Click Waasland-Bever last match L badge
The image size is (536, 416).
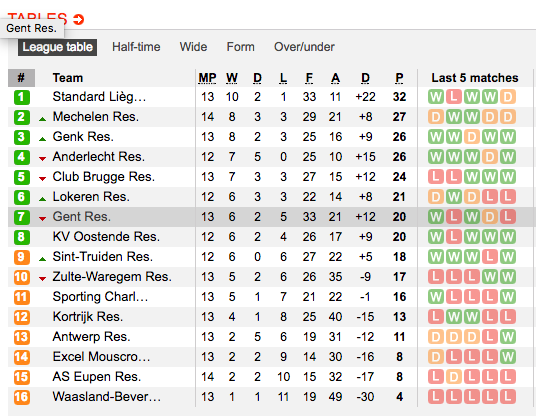pyautogui.click(x=508, y=397)
